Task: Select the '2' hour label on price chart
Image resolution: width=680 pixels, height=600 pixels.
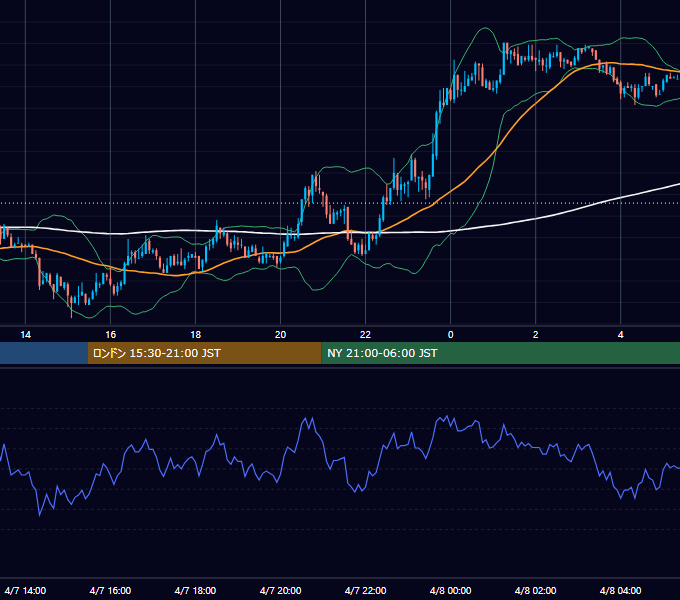Action: pyautogui.click(x=536, y=335)
